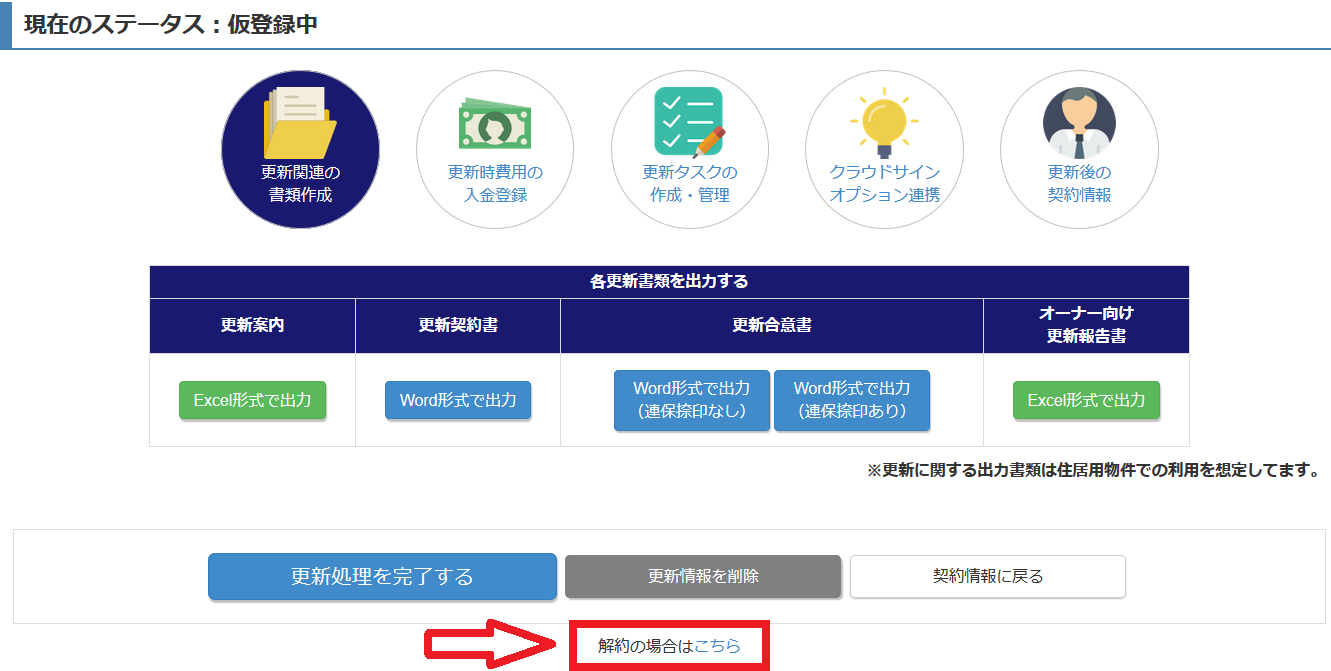Screen dimensions: 1331x671
Task: Click the ※更新に関する出力書類 note text
Action: pos(1093,470)
